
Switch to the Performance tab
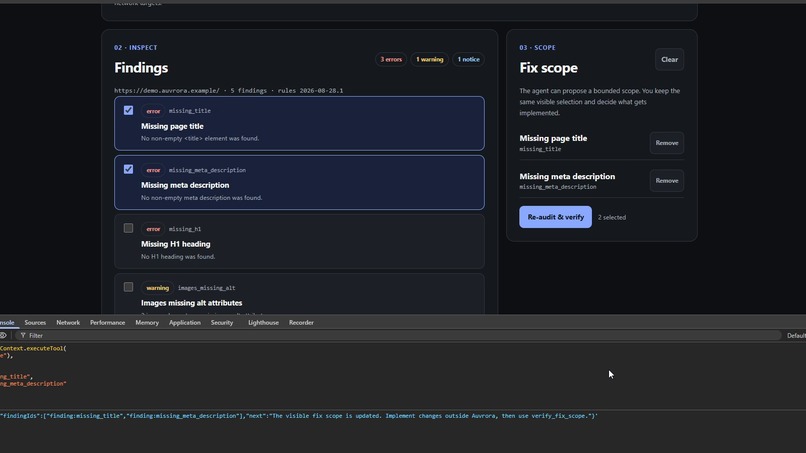[x=107, y=322]
